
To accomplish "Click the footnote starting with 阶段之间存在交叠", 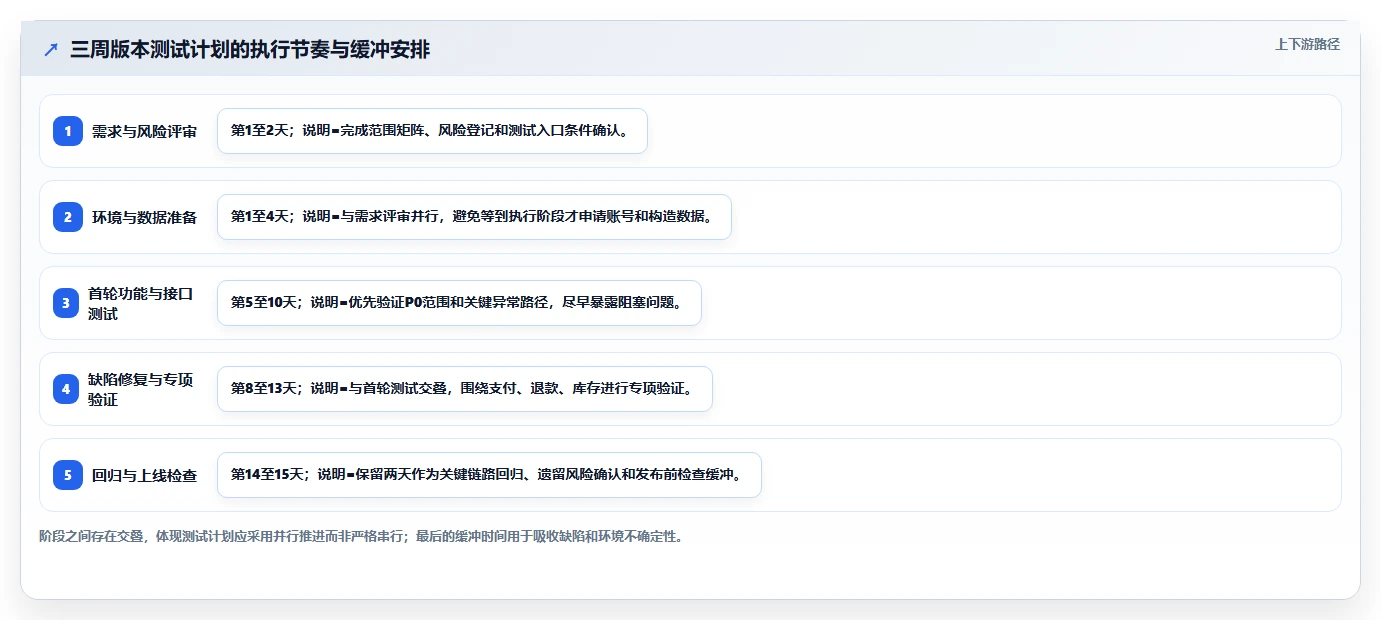I will [x=361, y=537].
